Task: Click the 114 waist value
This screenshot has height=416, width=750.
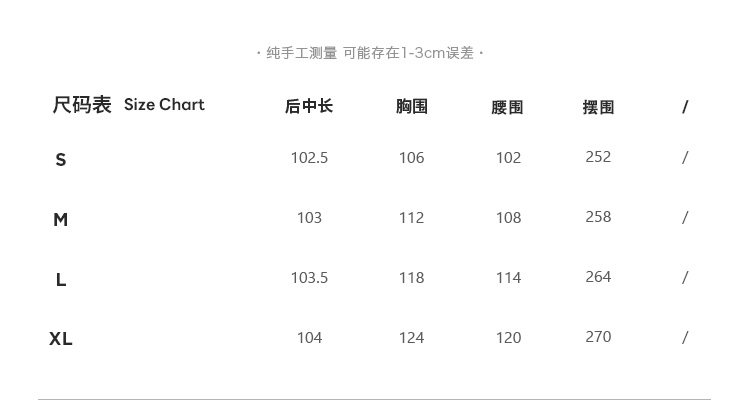Action: pyautogui.click(x=508, y=278)
